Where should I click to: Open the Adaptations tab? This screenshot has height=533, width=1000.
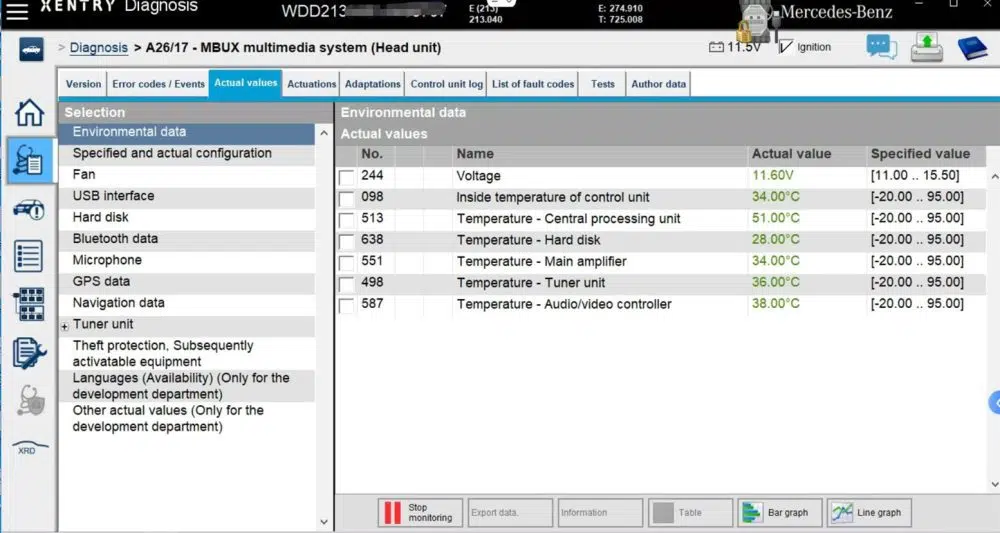372,84
